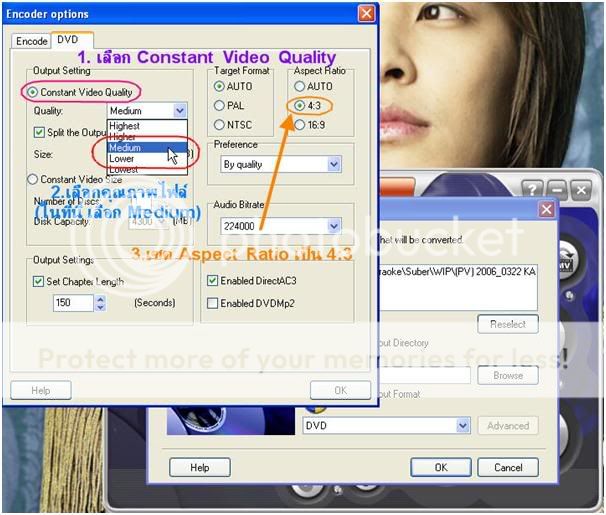Click the file path list box
This screenshot has height=515, width=606.
(458, 287)
